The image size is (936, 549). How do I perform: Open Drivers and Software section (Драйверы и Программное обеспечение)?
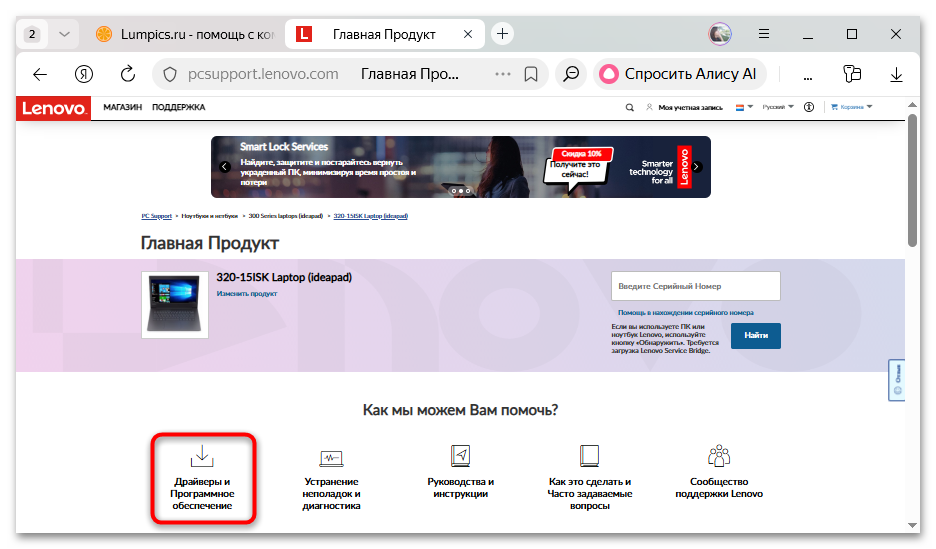[202, 479]
